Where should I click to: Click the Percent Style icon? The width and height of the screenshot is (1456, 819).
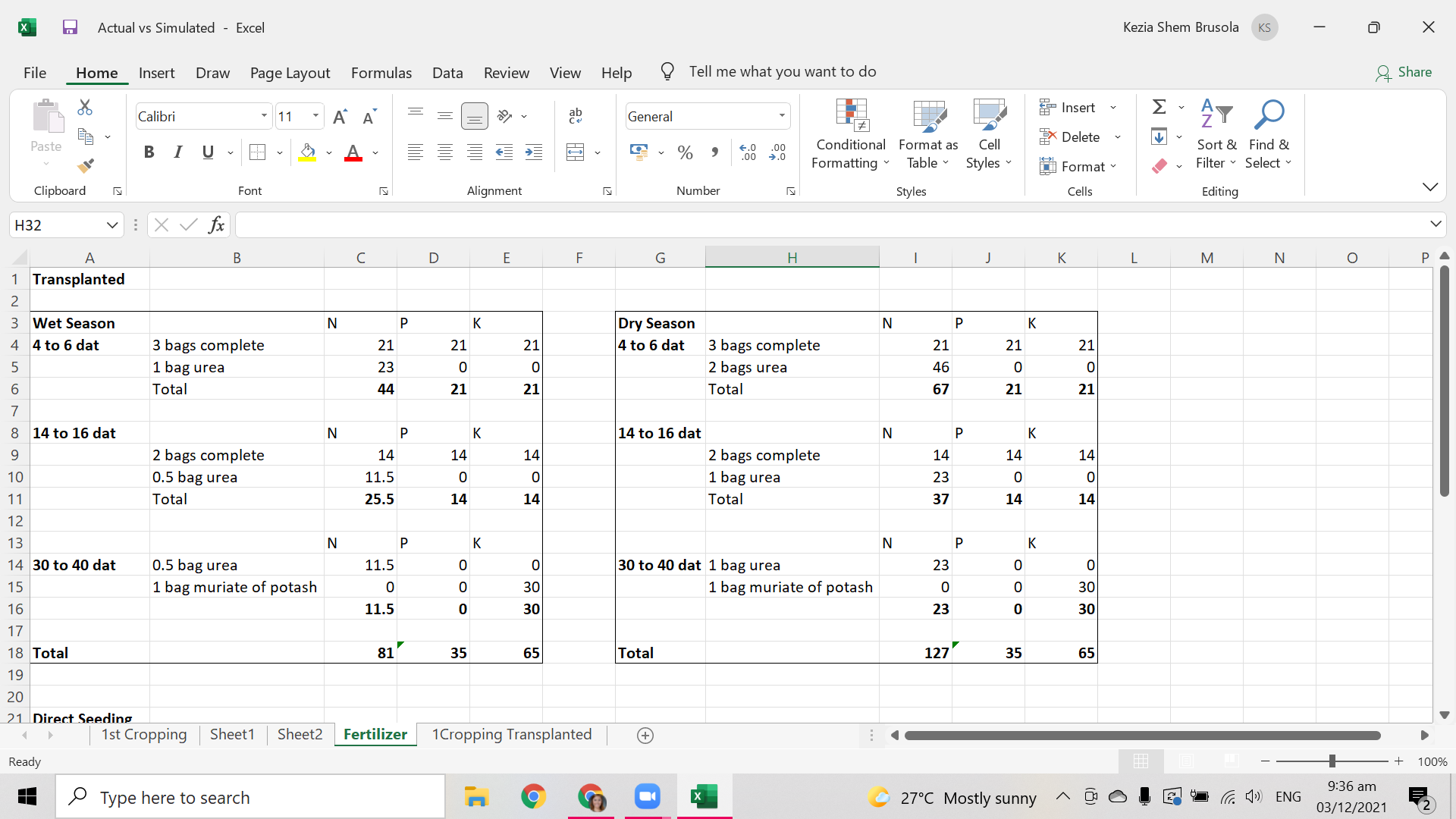coord(686,152)
